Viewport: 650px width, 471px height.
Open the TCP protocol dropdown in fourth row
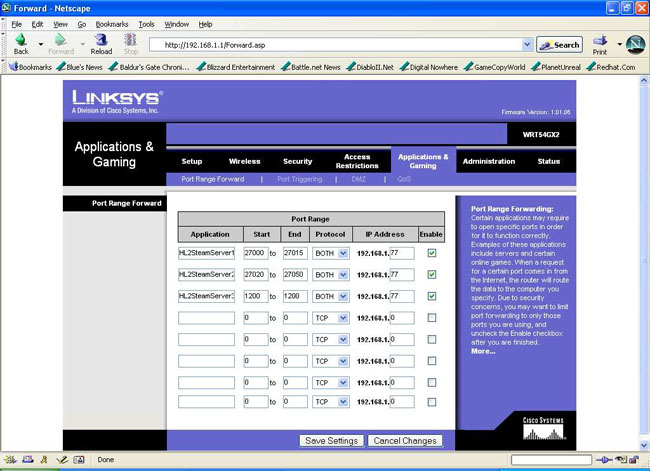[x=330, y=318]
